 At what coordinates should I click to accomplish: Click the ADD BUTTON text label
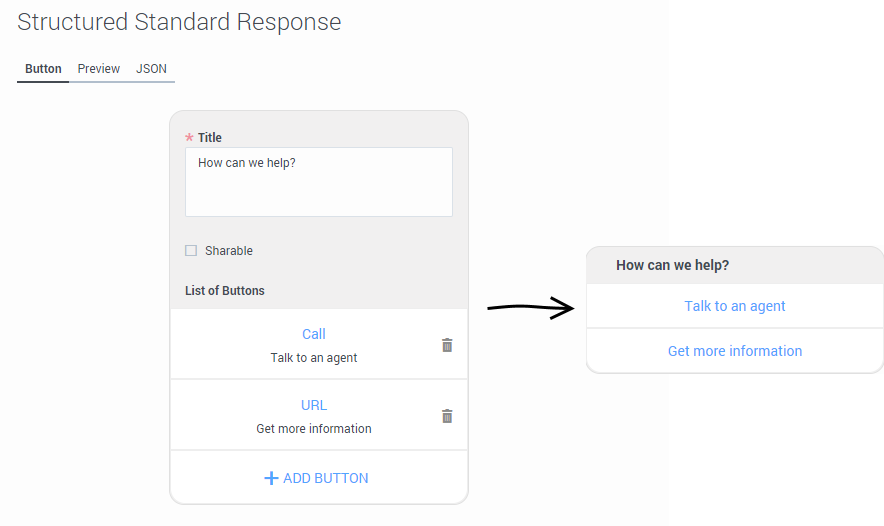click(325, 478)
